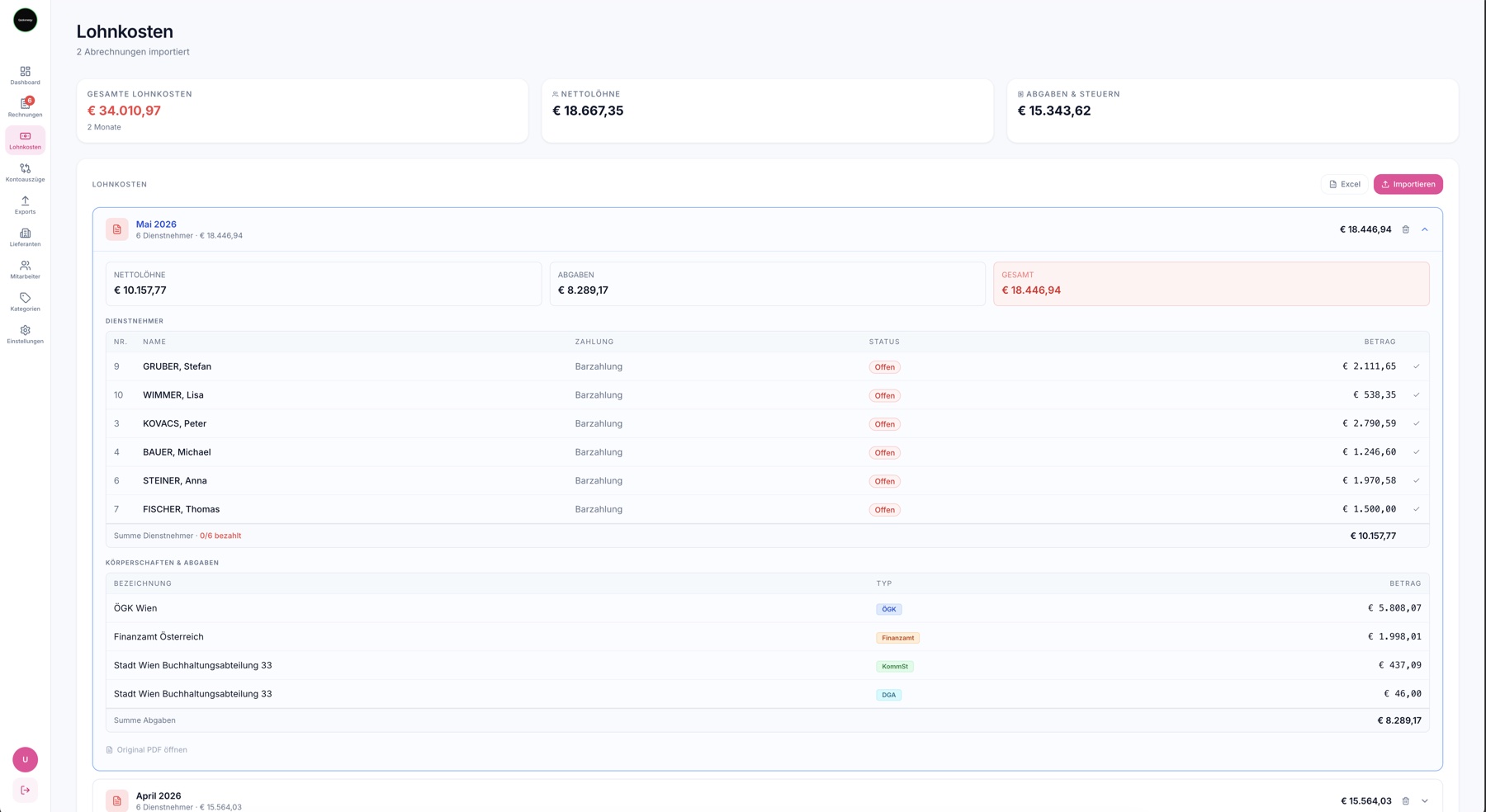
Task: Open Einstellungen gear icon
Action: [x=25, y=334]
